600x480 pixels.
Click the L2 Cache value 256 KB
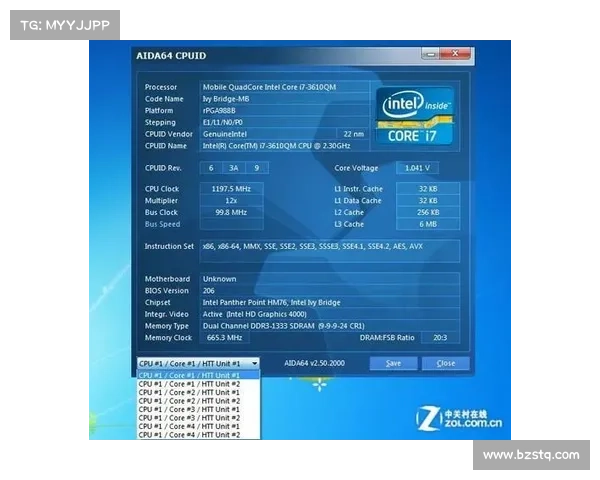(428, 212)
